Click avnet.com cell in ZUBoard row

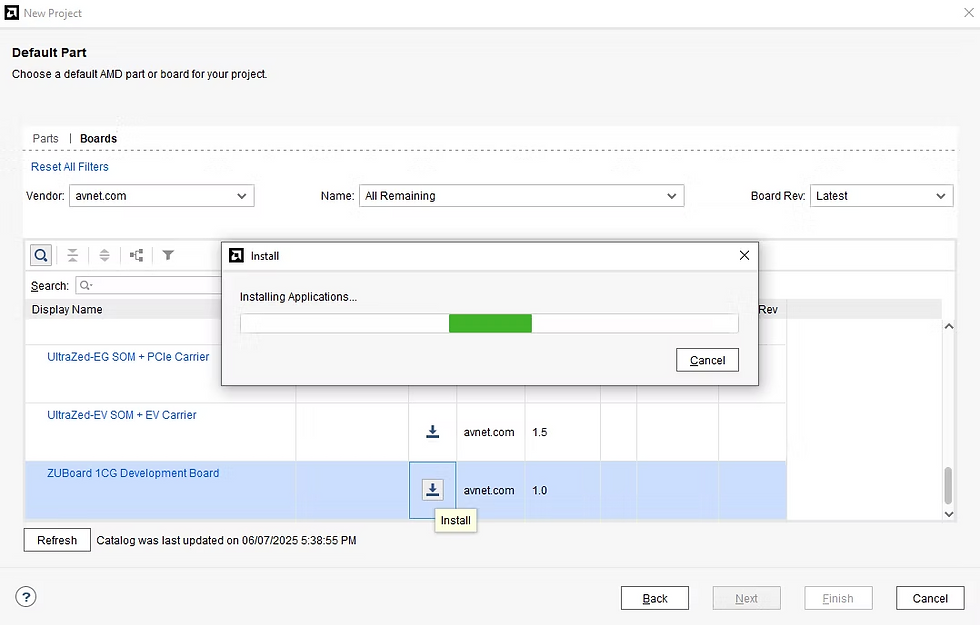click(489, 490)
